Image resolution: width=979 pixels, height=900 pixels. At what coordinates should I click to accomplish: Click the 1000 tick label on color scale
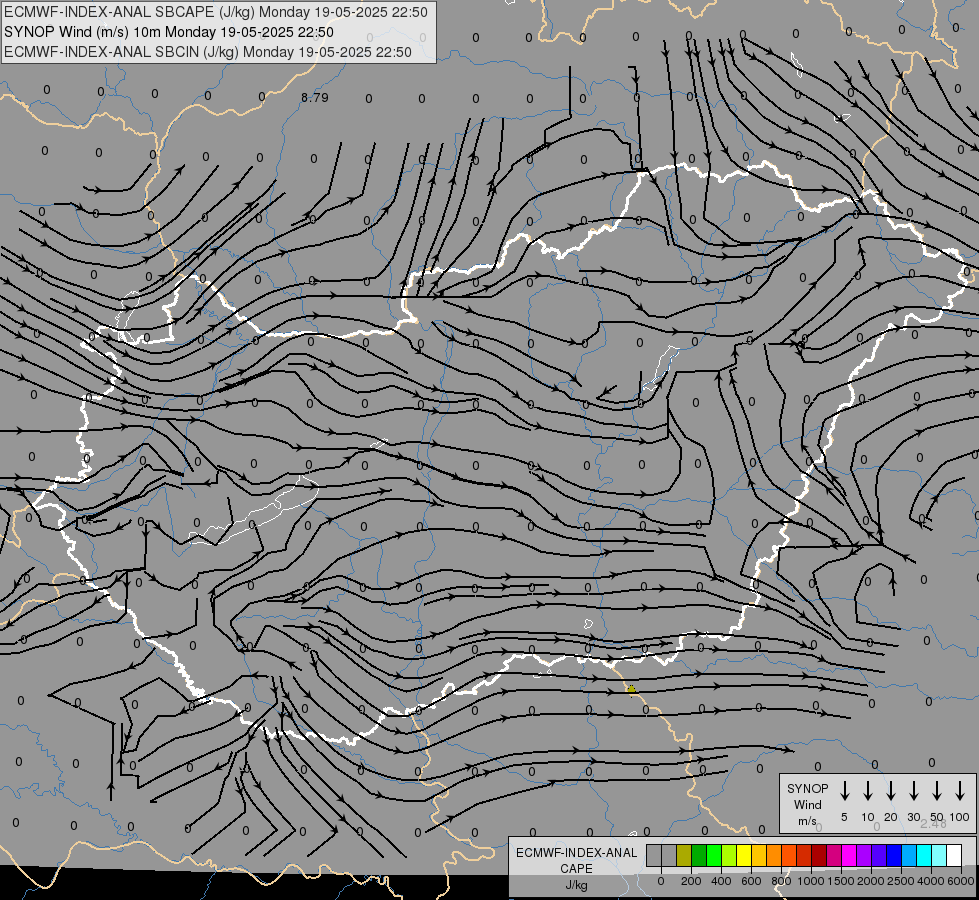coord(811,881)
